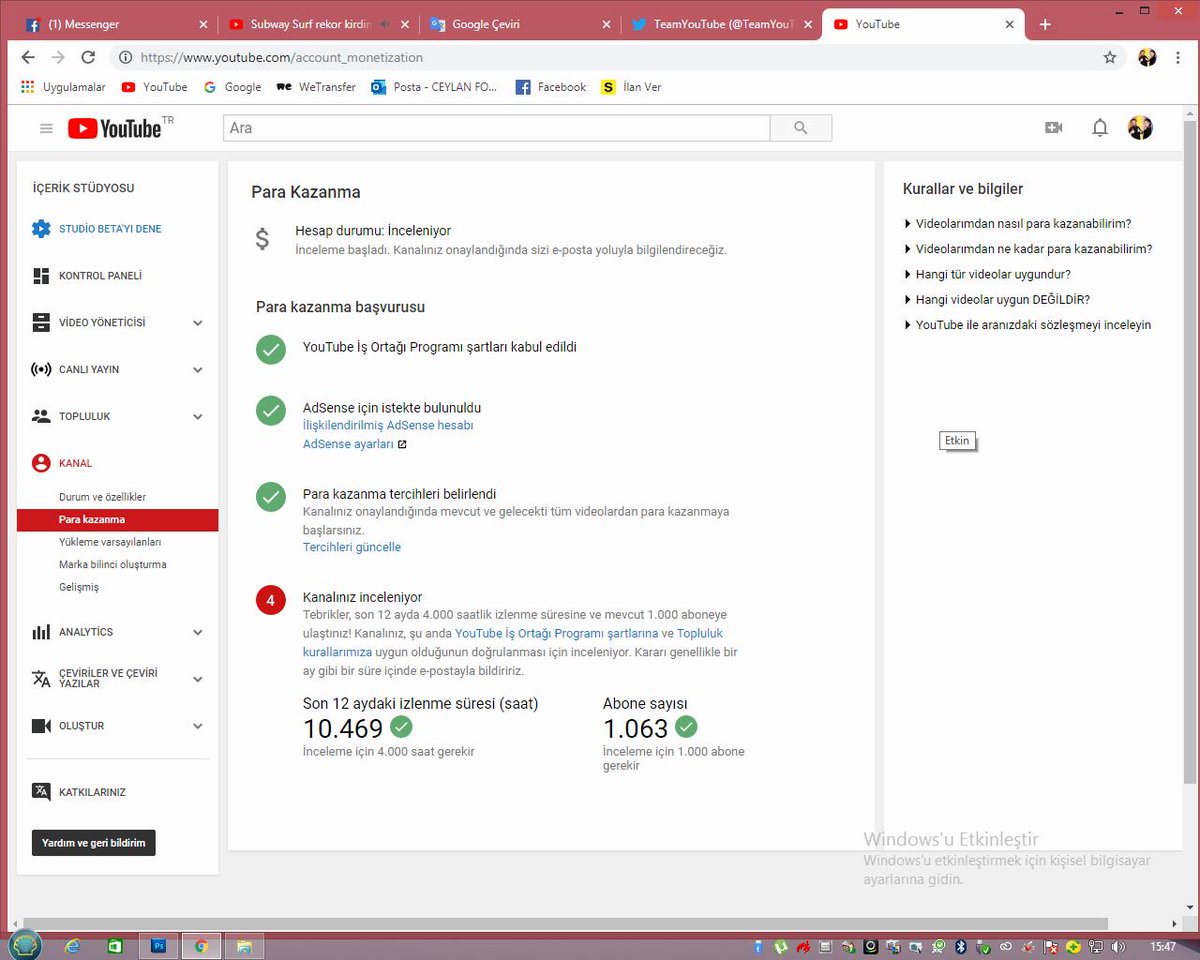Go back with the browser back arrow
This screenshot has height=960, width=1200.
click(28, 58)
